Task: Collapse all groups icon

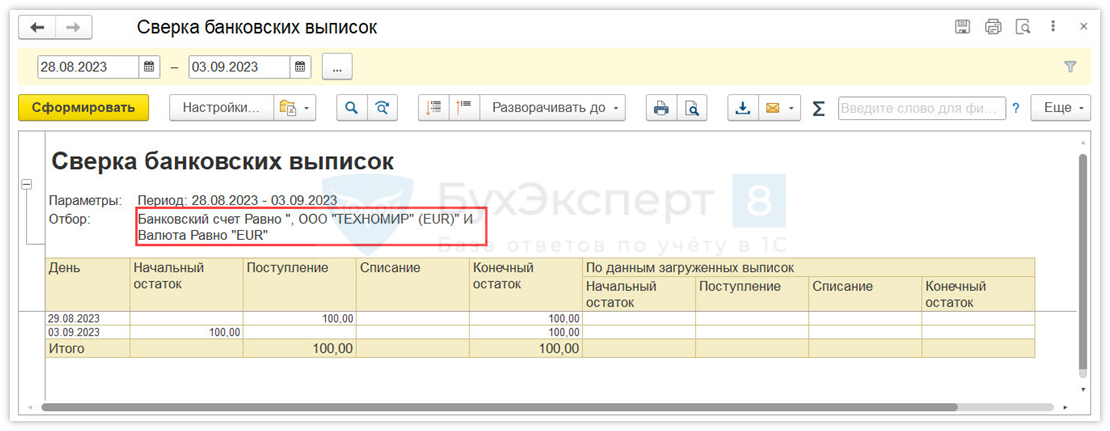Action: pos(434,108)
